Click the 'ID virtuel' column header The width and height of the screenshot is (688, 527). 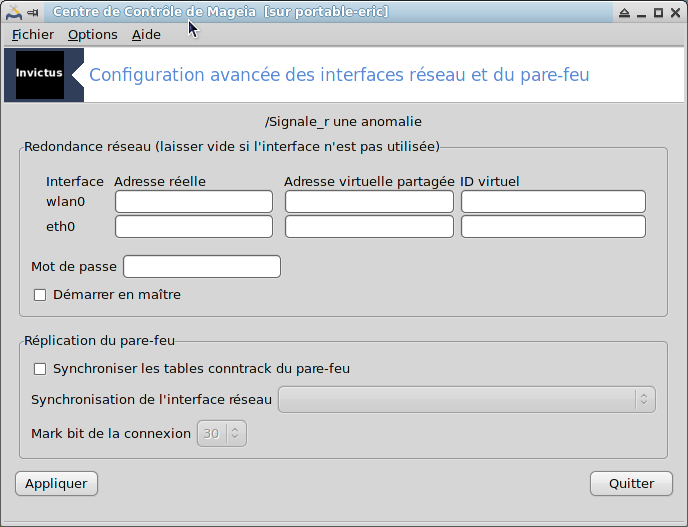490,181
